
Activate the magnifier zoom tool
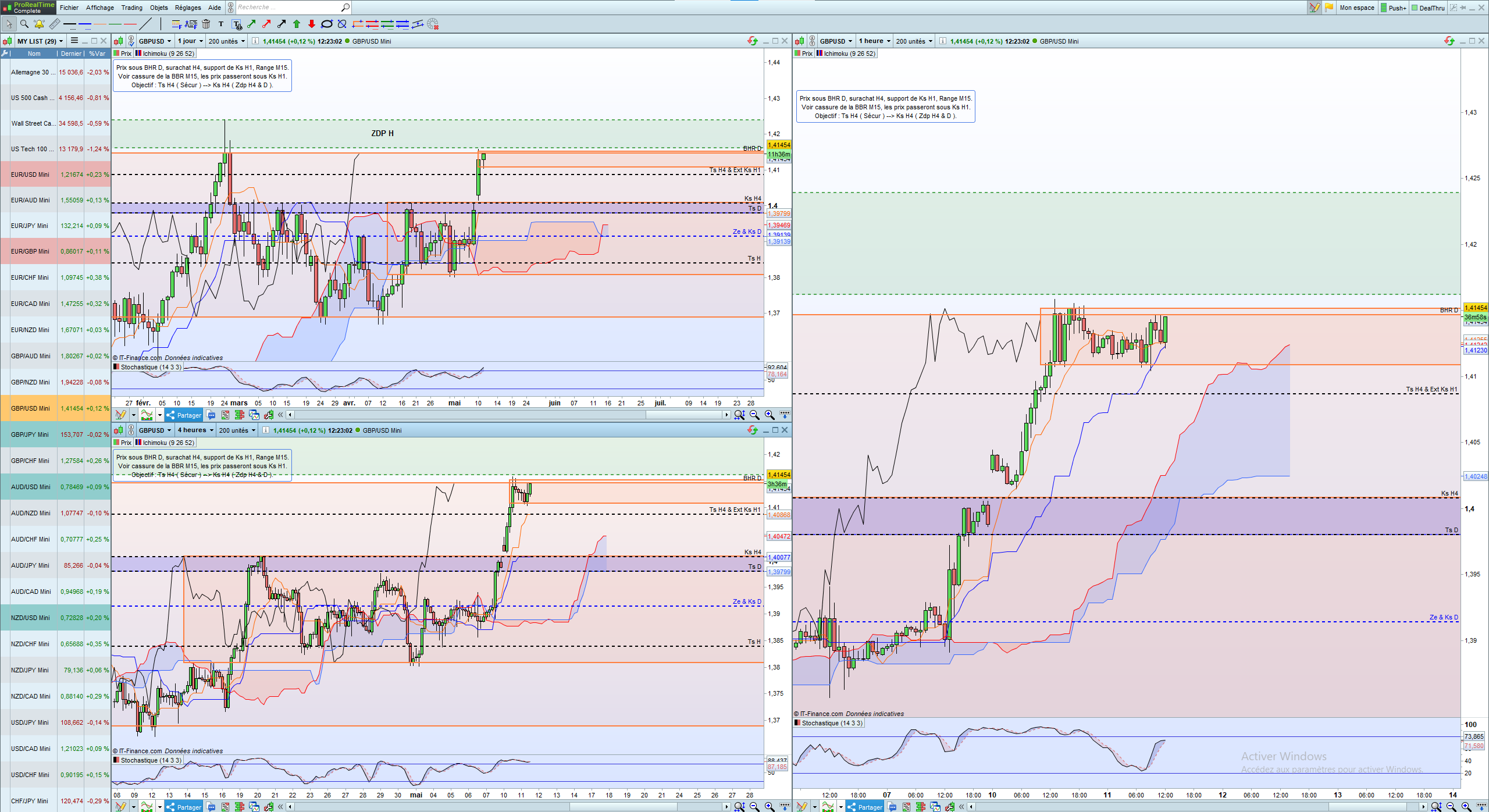pyautogui.click(x=24, y=24)
